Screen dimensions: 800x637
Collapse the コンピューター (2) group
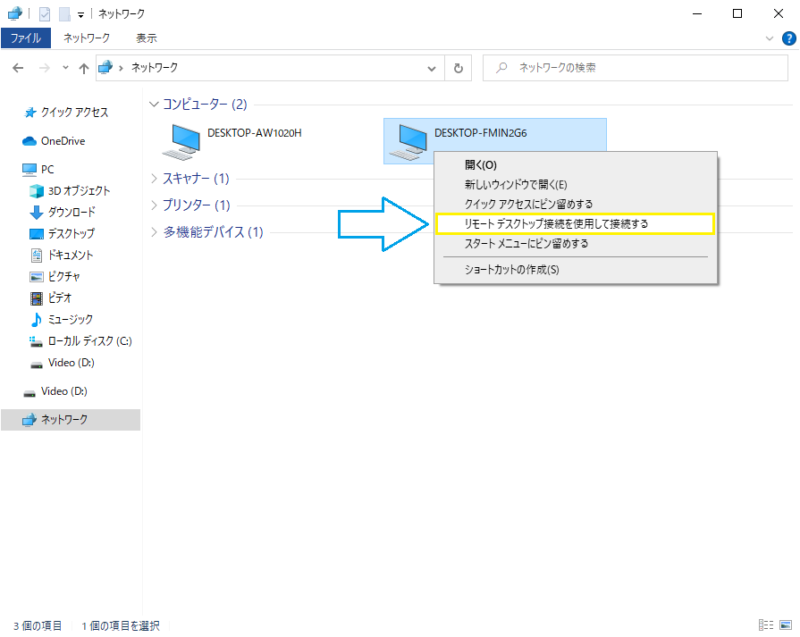[x=154, y=104]
